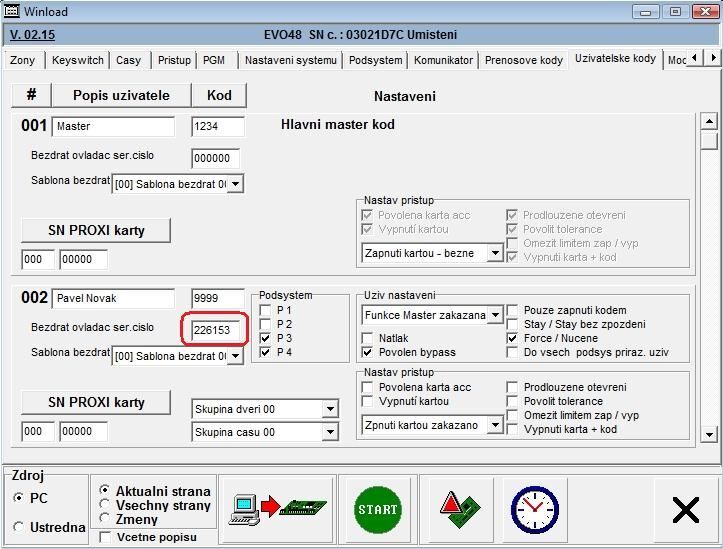Open the Zpnuti kartou zakazano dropdown
Image resolution: width=723 pixels, height=549 pixels.
click(x=494, y=425)
